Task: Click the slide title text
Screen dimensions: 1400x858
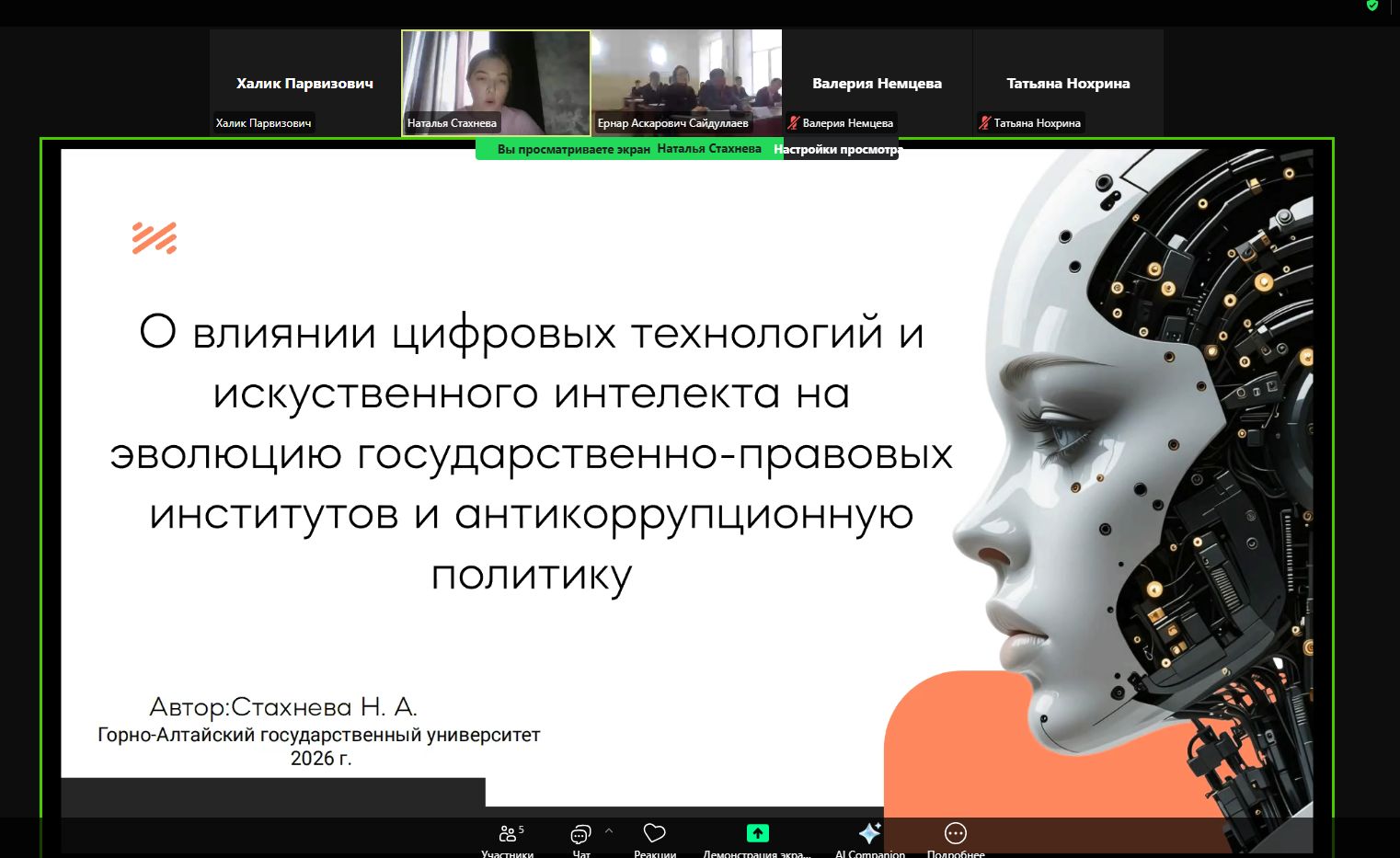Action: pyautogui.click(x=531, y=453)
